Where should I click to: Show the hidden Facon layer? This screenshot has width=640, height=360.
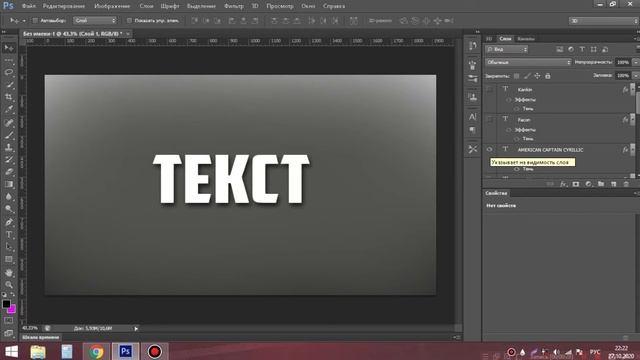(490, 120)
